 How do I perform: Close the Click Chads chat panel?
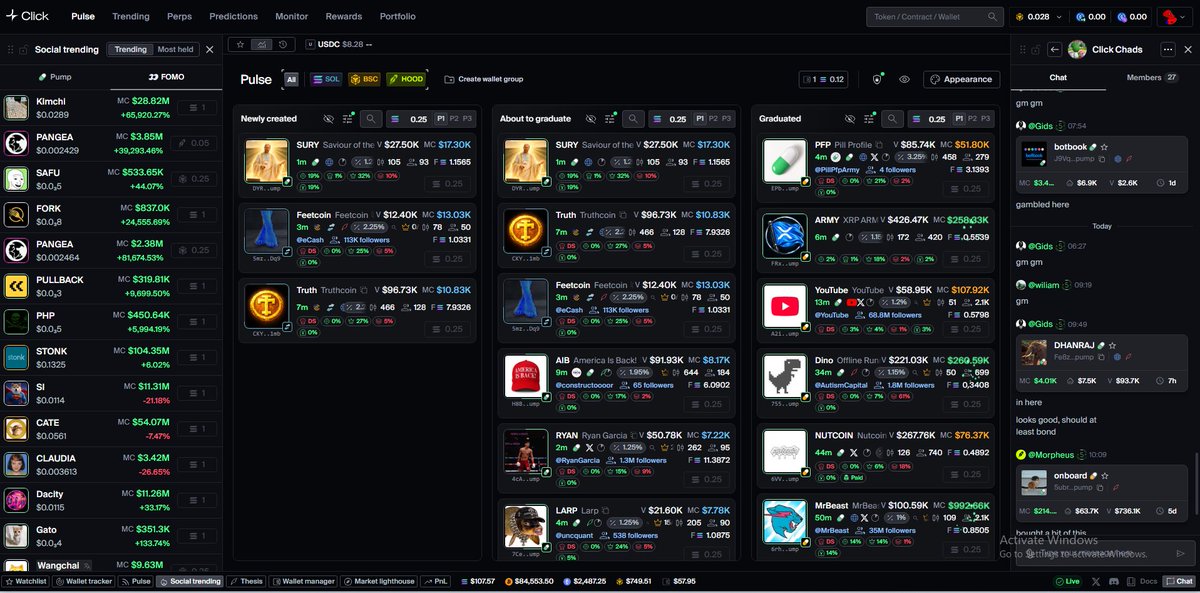1188,49
